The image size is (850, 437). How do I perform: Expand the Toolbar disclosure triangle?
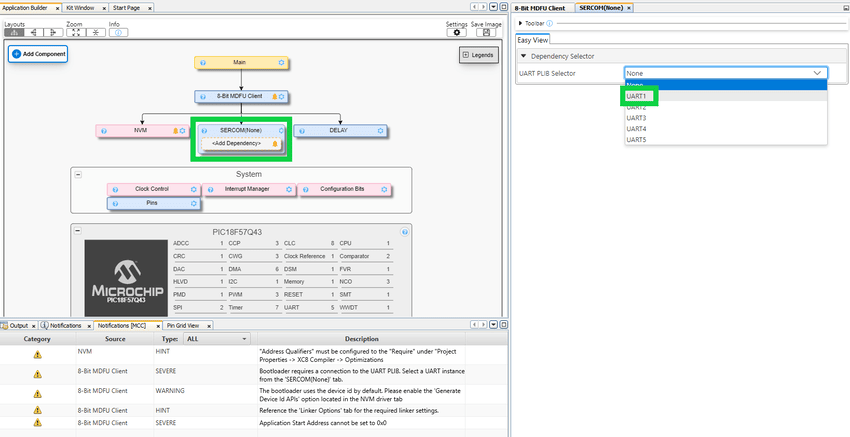(x=521, y=22)
